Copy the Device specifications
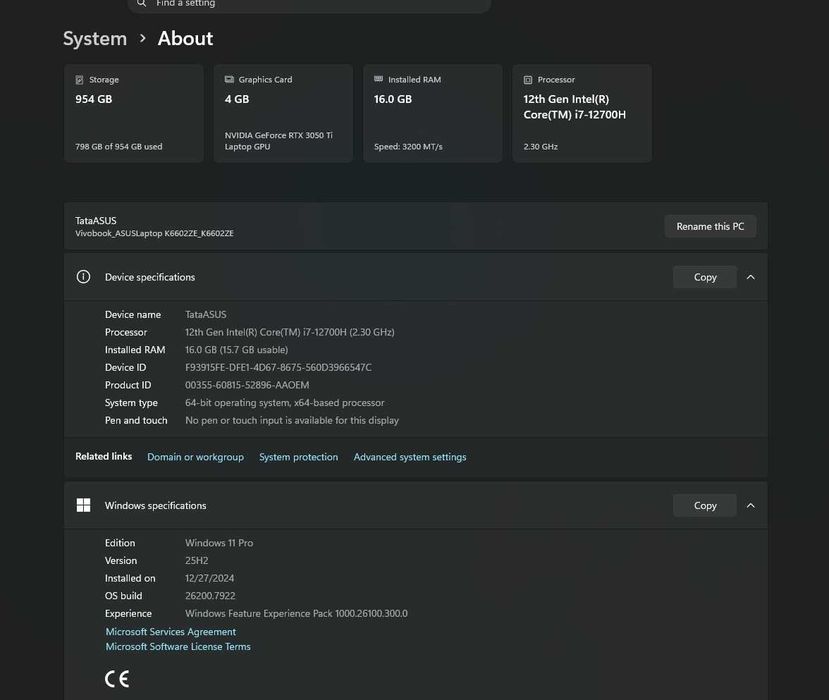 click(705, 277)
